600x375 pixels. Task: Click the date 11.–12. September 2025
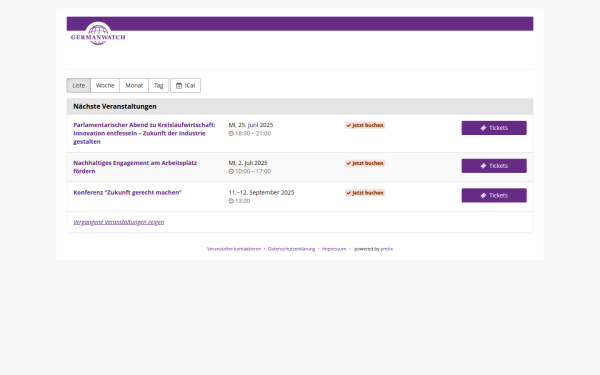pos(261,192)
